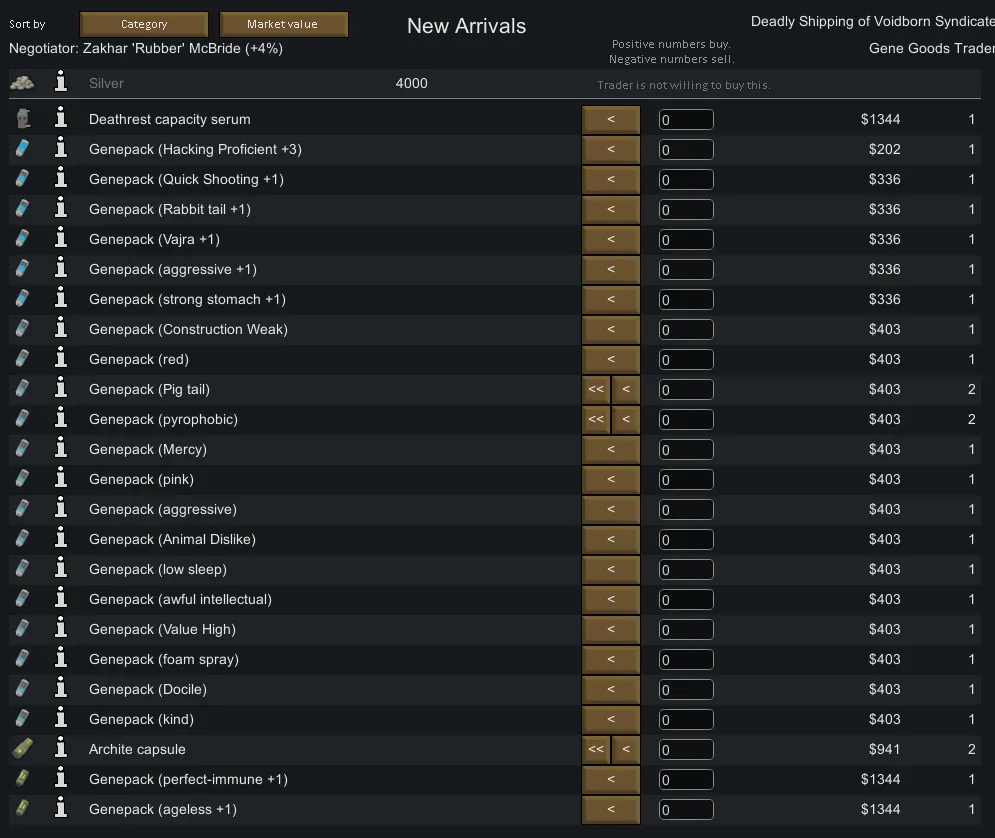
Task: Click quantity field for Genepack (Mercy)
Action: (686, 450)
